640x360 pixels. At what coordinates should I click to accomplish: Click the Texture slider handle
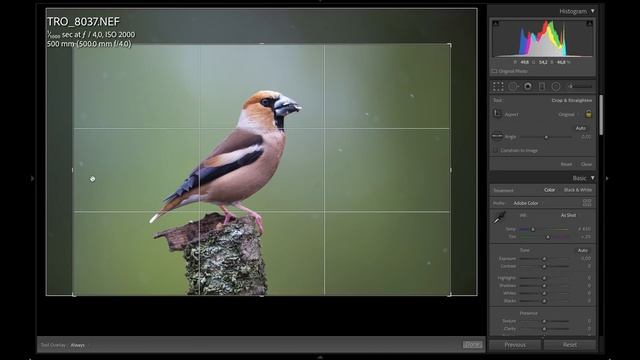click(x=544, y=321)
